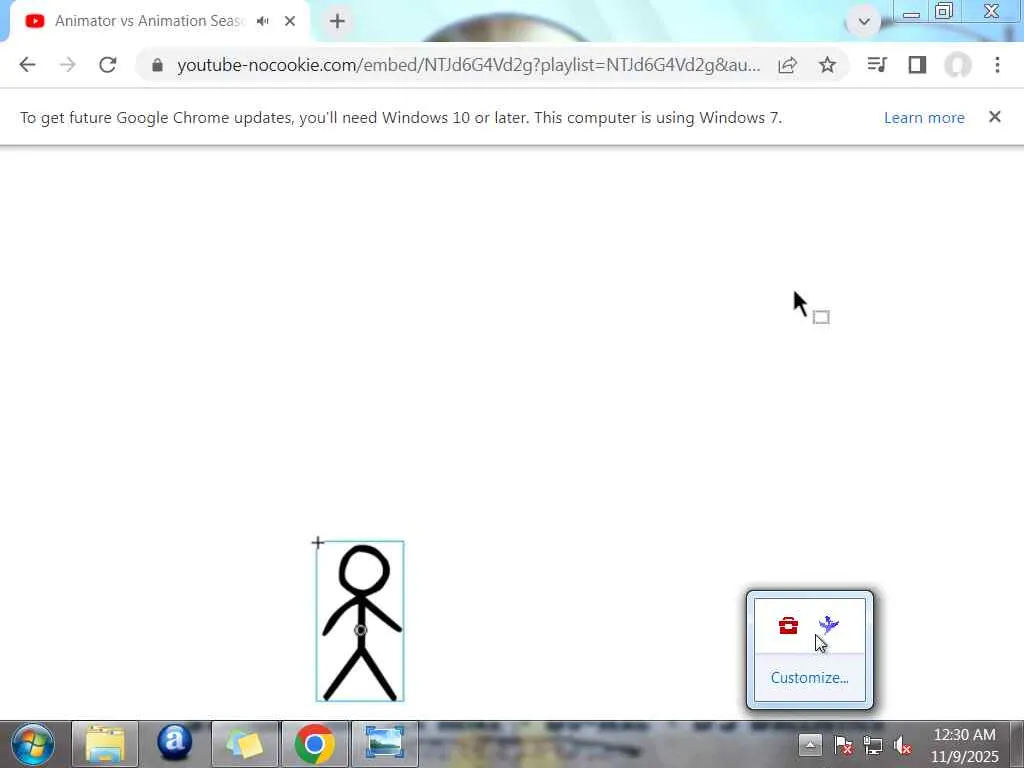Dismiss the Windows 7 update notice
Viewport: 1024px width, 768px height.
pos(995,117)
